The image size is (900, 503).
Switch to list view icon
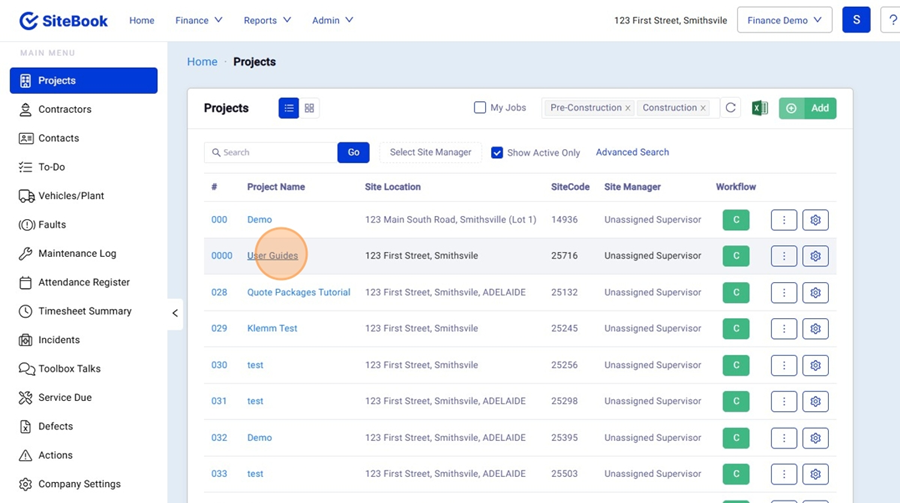coord(289,108)
